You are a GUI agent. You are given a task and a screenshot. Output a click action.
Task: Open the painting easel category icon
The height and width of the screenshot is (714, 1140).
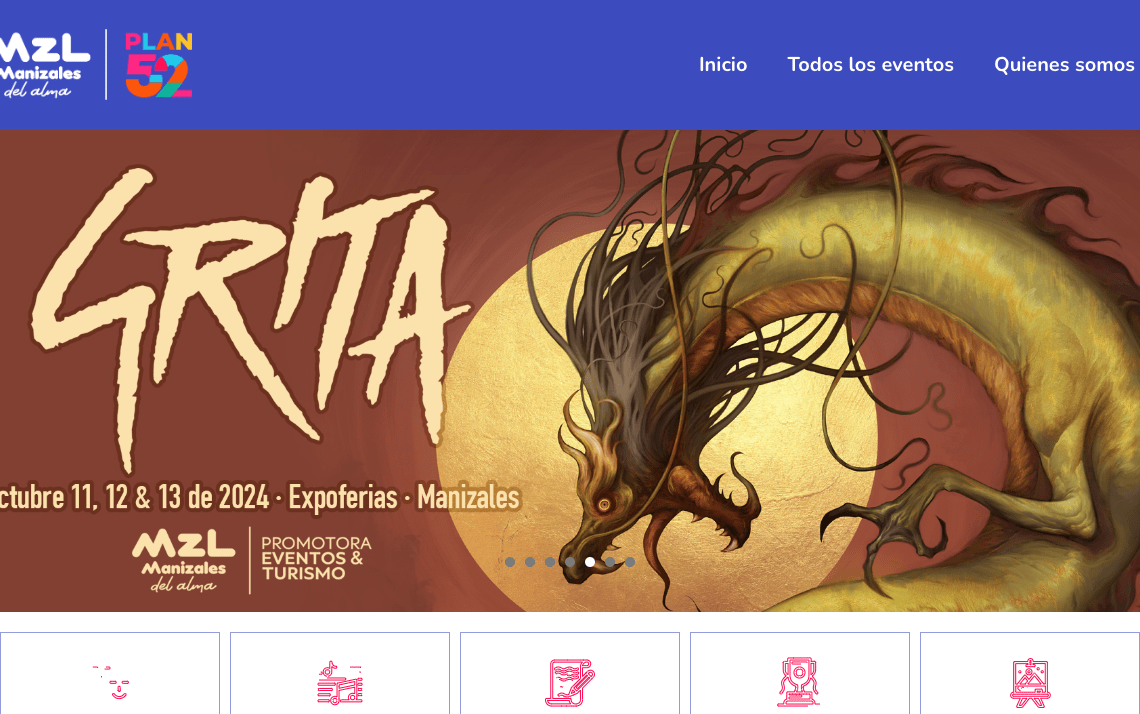(1029, 683)
